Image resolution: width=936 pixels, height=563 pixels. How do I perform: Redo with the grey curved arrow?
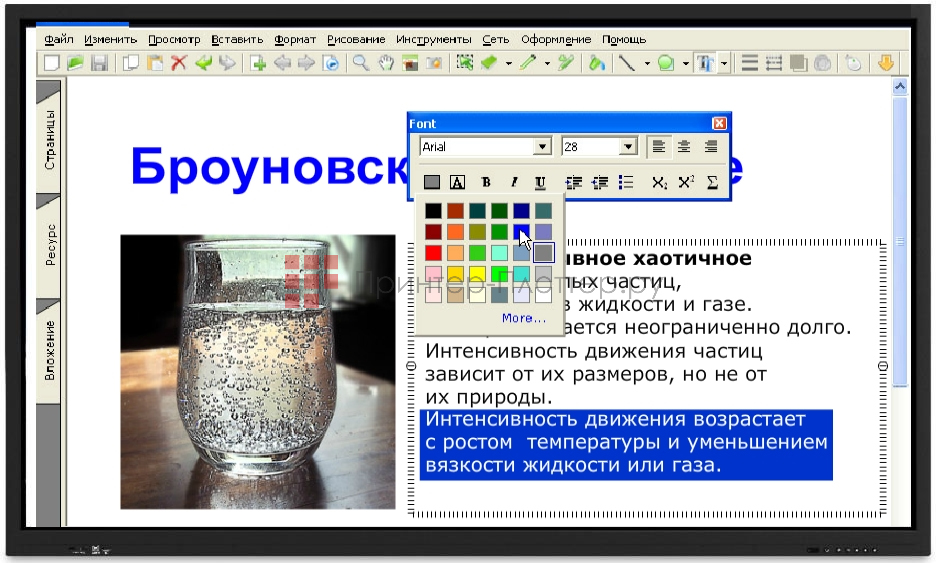pos(227,63)
